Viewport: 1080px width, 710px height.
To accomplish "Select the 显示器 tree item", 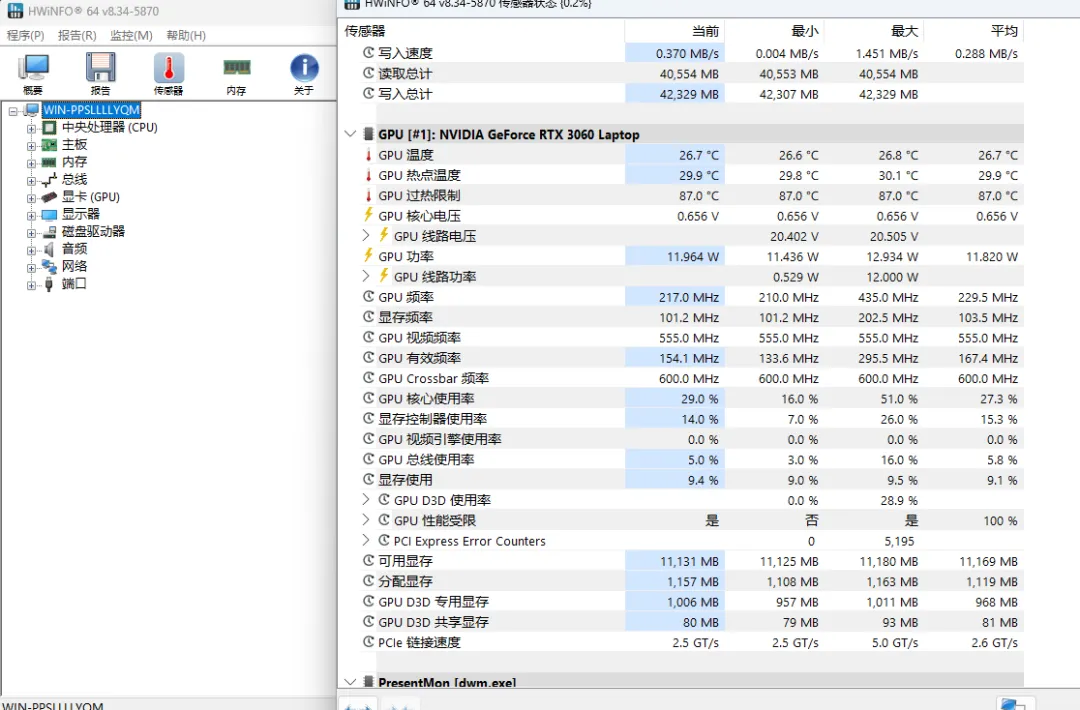I will pos(81,214).
